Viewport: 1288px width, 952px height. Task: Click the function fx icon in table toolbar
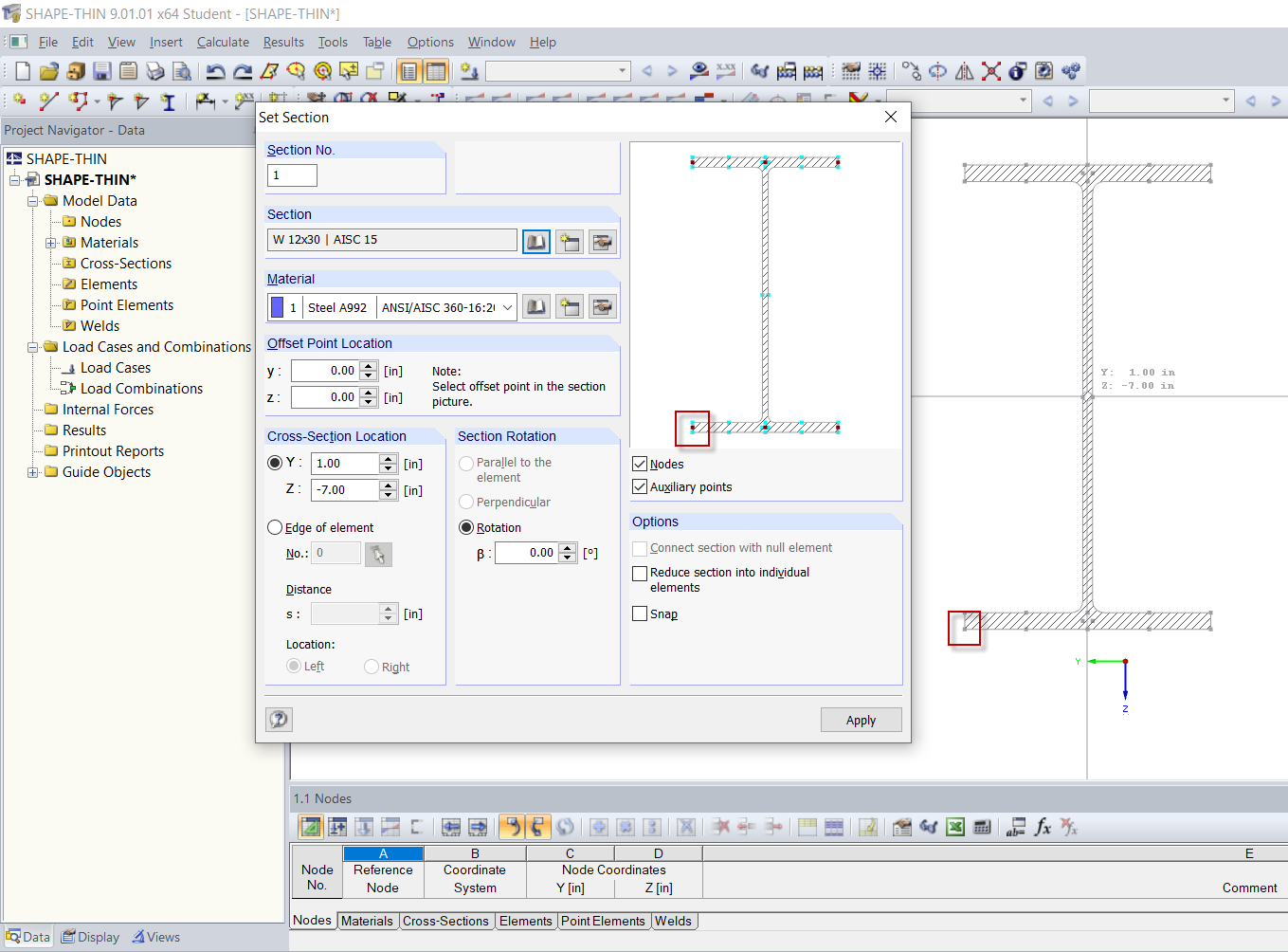[1043, 827]
